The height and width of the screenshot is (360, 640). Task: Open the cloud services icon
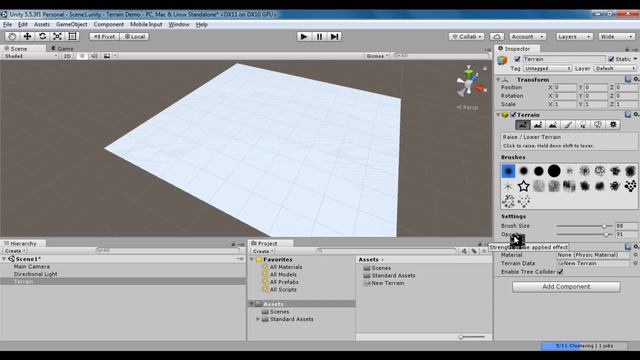point(497,36)
